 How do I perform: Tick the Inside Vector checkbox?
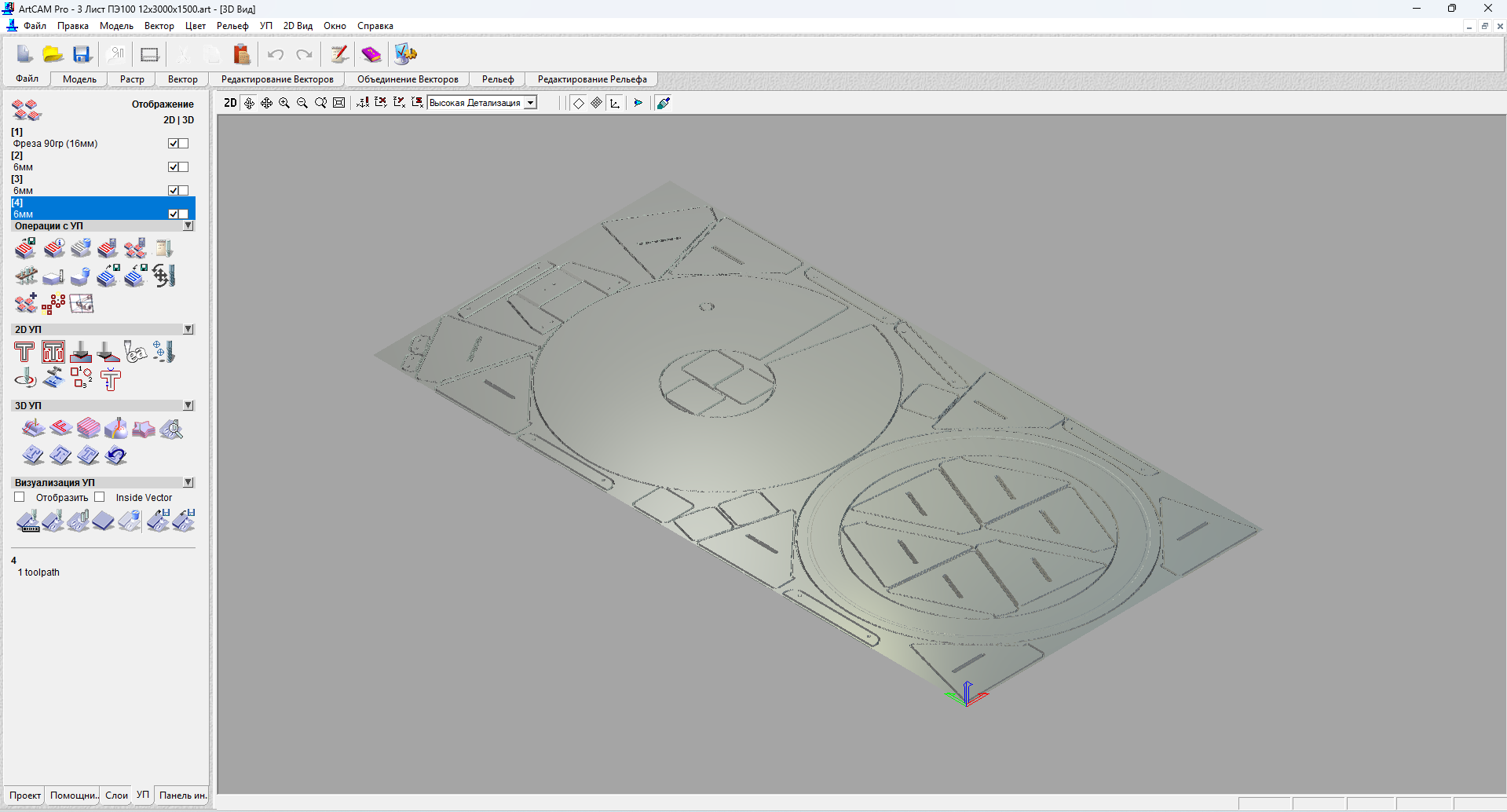100,497
